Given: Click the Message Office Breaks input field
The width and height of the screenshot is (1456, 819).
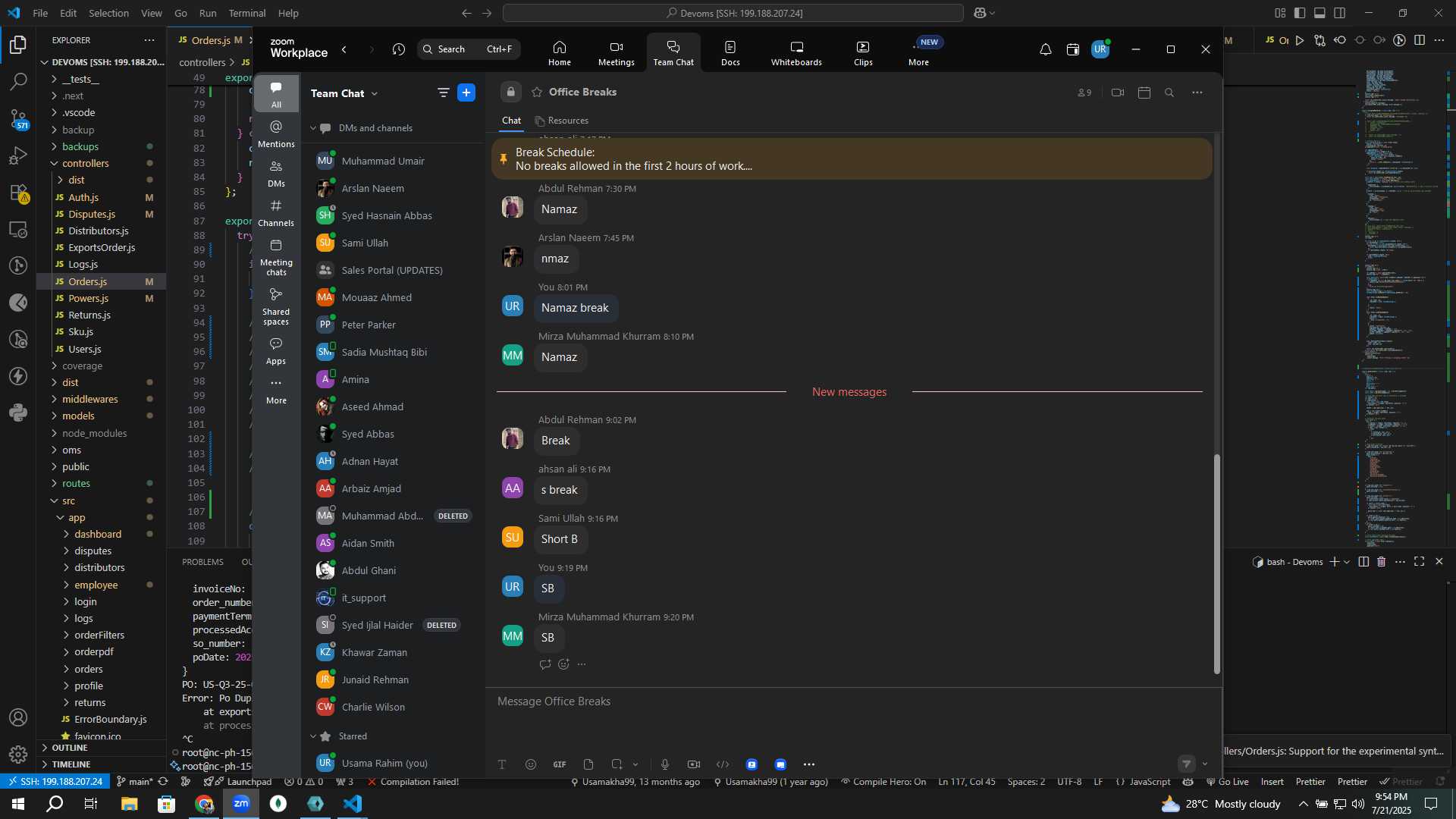Looking at the screenshot, I should click(x=853, y=701).
